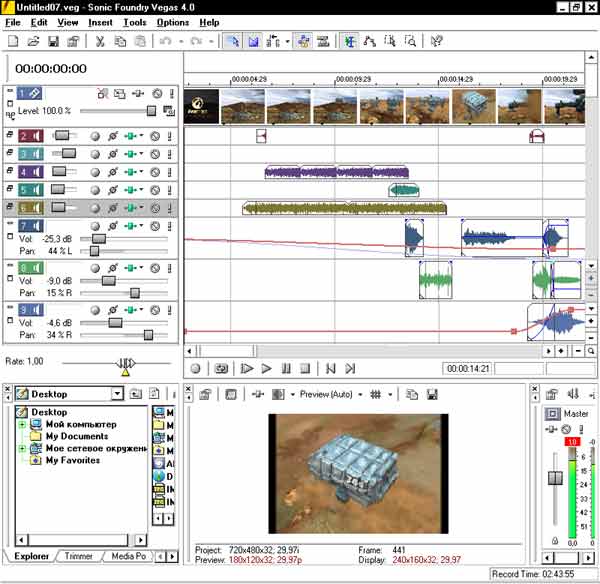600x584 pixels.
Task: Open the File menu
Action: 13,23
